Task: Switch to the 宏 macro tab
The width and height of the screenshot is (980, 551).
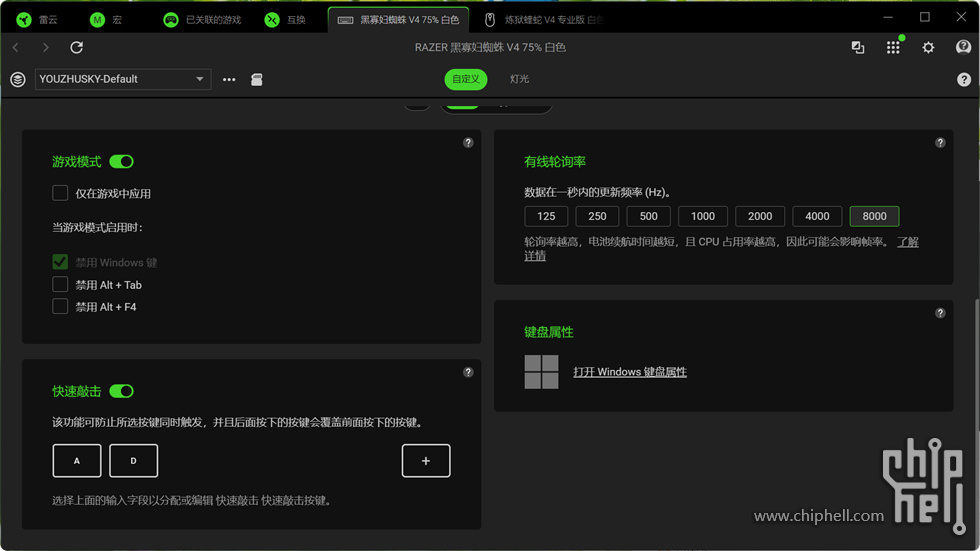Action: pos(106,20)
